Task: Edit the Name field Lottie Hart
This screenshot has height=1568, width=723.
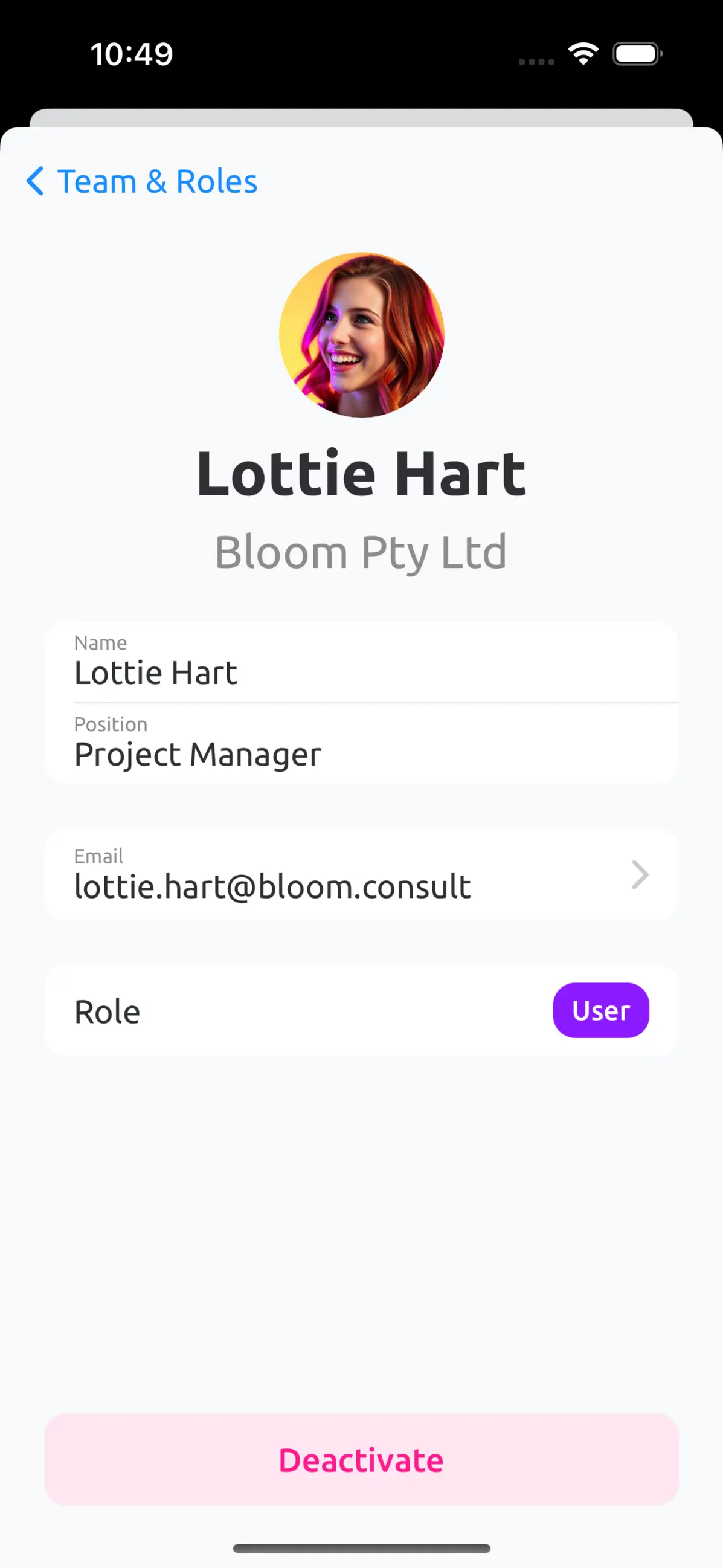Action: (x=361, y=662)
